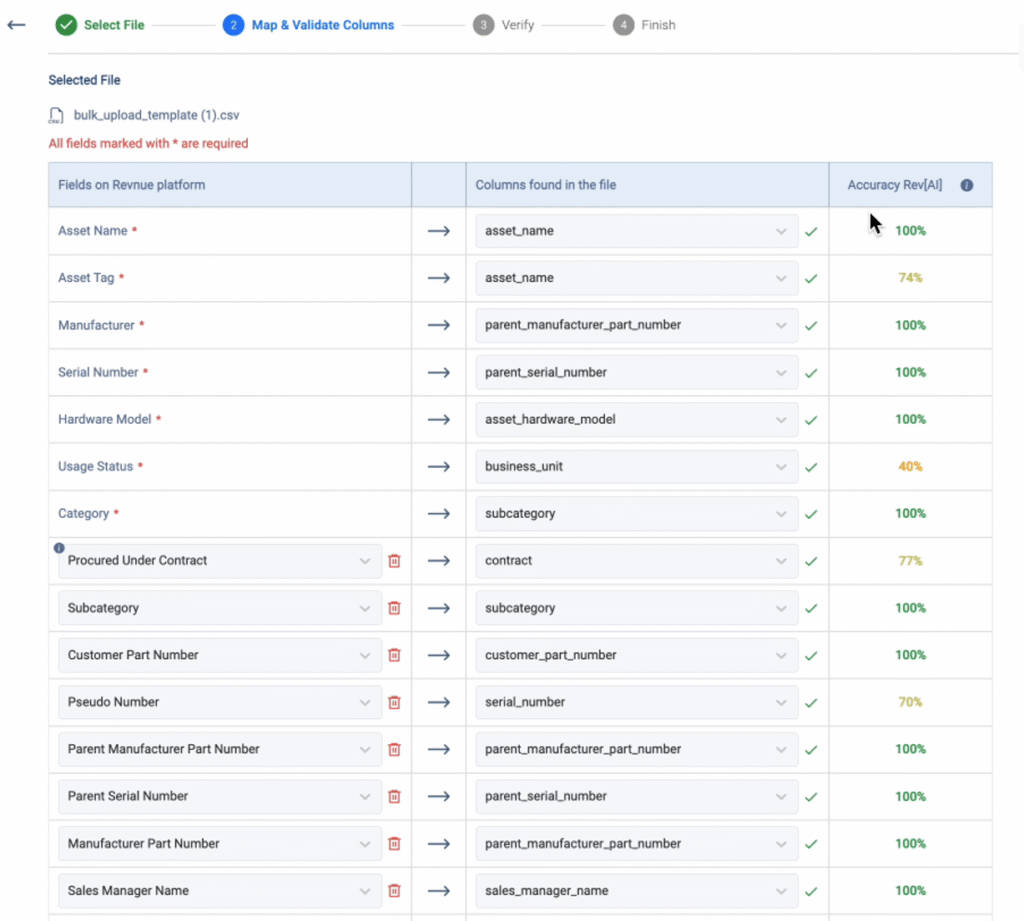Image resolution: width=1024 pixels, height=921 pixels.
Task: Remove the Sales Manager Name mapping
Action: click(394, 891)
